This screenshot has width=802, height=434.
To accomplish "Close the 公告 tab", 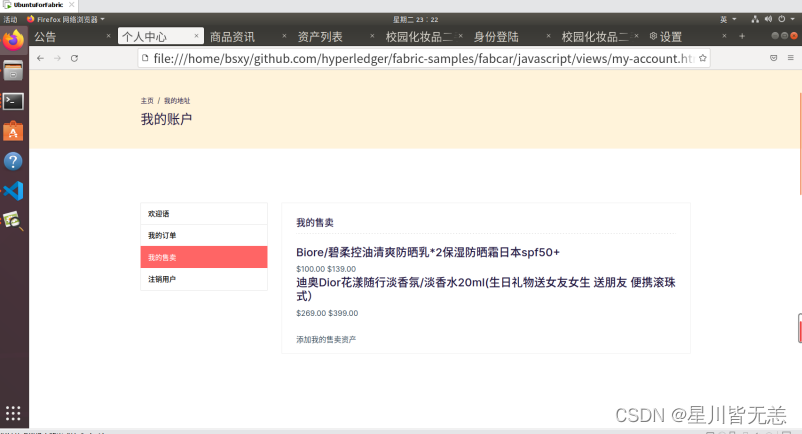I will pos(108,36).
